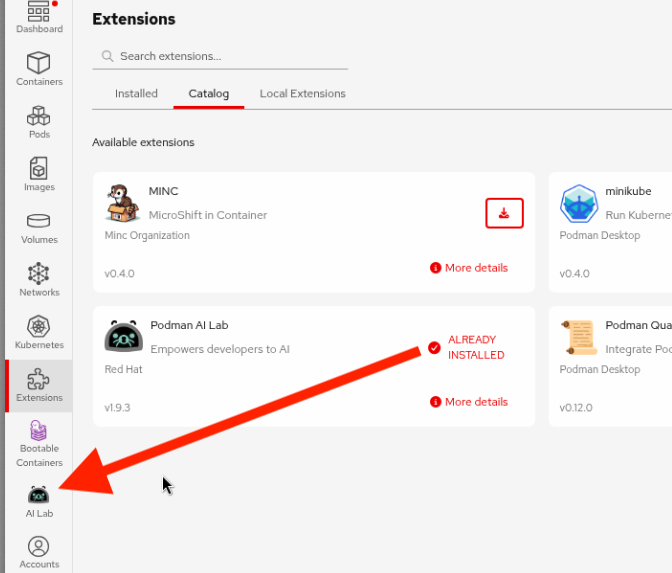Image resolution: width=672 pixels, height=573 pixels.
Task: Open Kubernetes section in sidebar
Action: (38, 332)
